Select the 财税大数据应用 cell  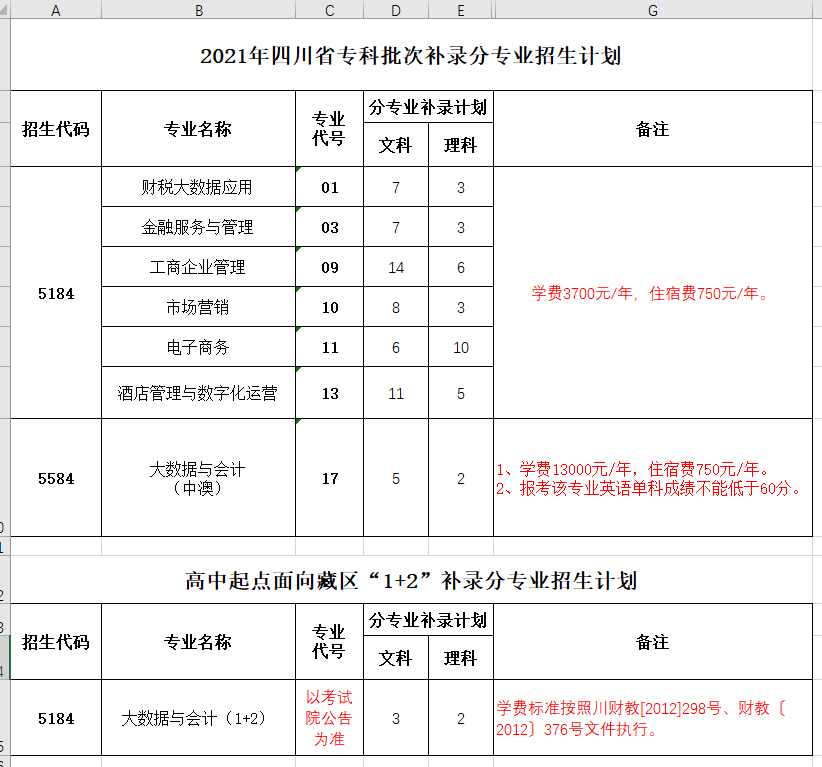[x=198, y=187]
